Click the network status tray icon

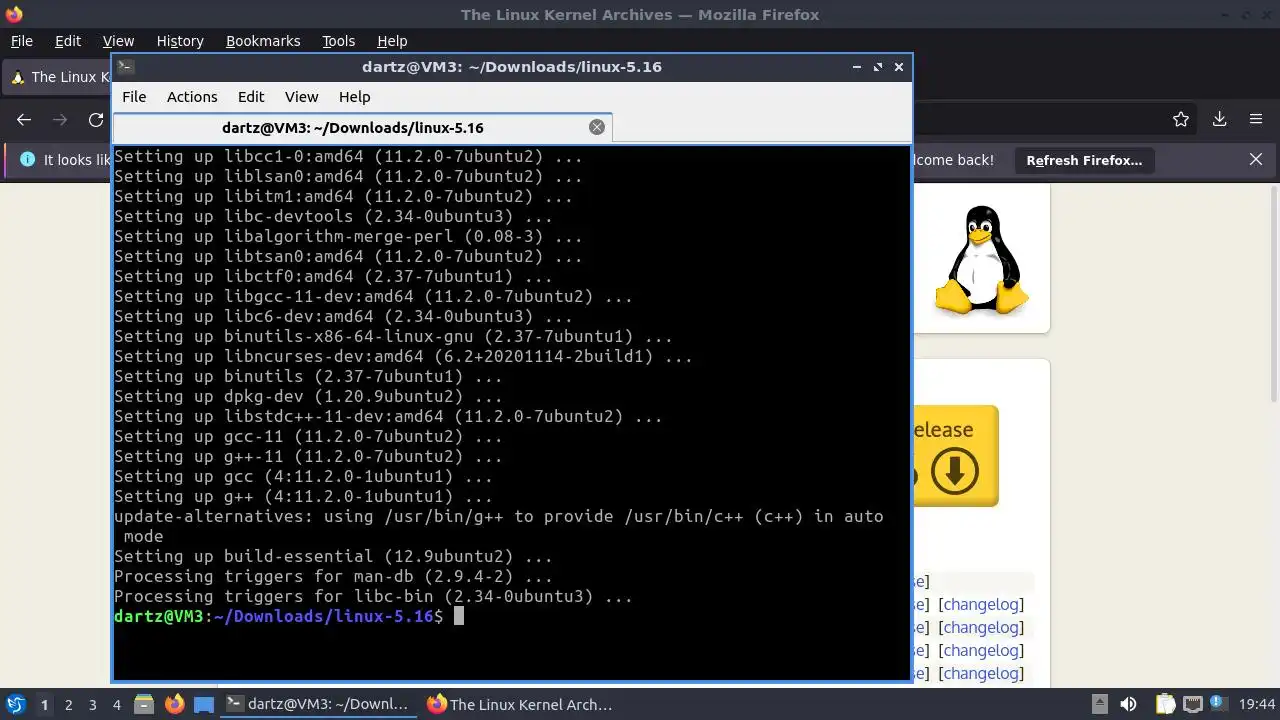[1192, 704]
